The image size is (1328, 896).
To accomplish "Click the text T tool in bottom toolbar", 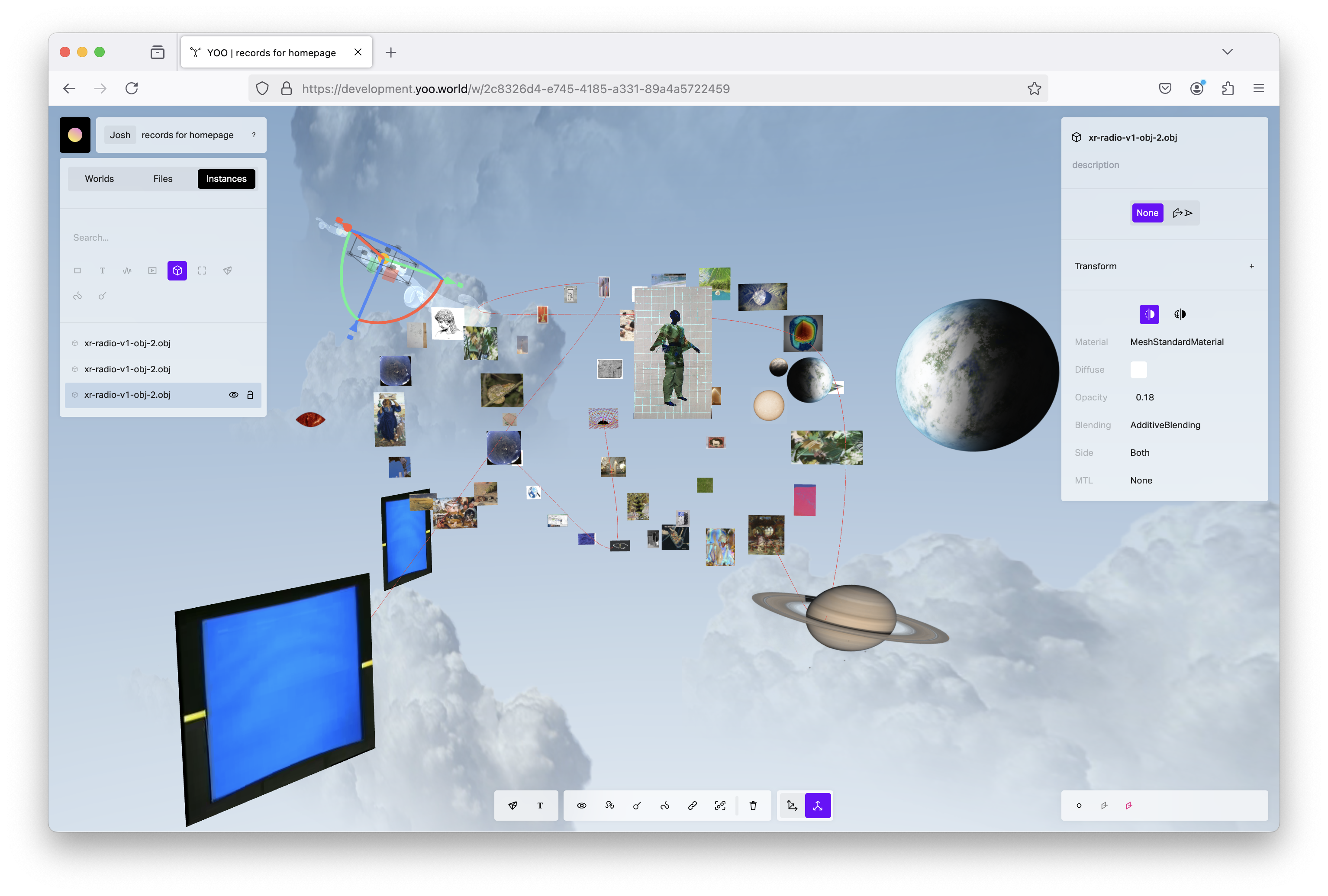I will point(540,805).
